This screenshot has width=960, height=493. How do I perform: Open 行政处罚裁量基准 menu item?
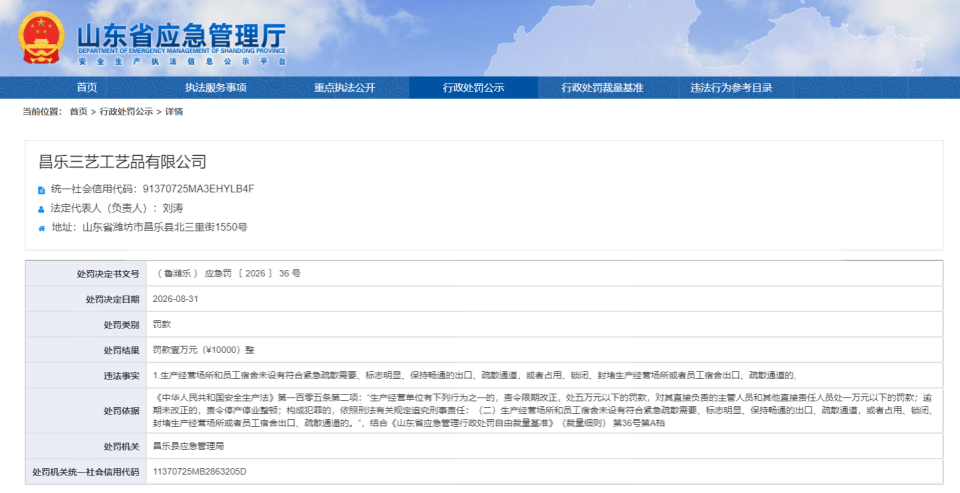[602, 88]
